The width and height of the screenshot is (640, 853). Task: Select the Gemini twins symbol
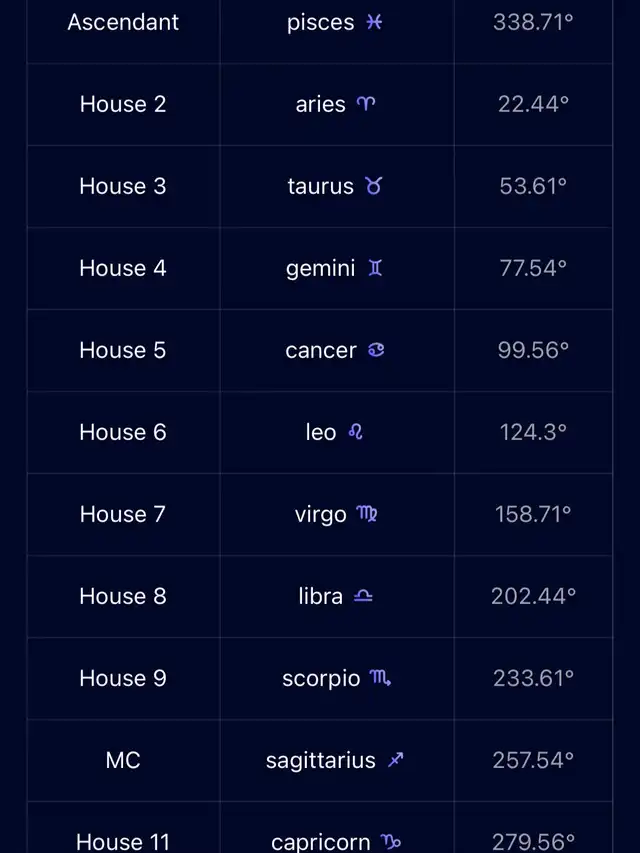[x=376, y=268]
